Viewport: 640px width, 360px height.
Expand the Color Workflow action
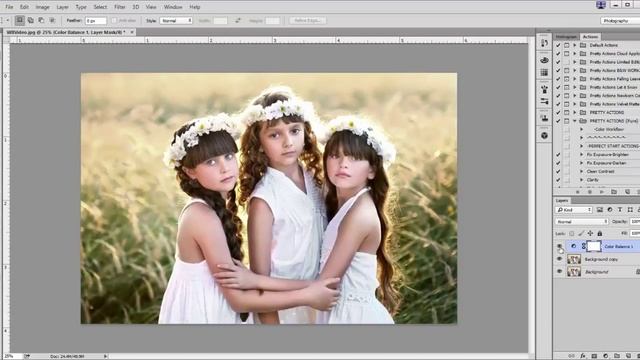tap(582, 129)
